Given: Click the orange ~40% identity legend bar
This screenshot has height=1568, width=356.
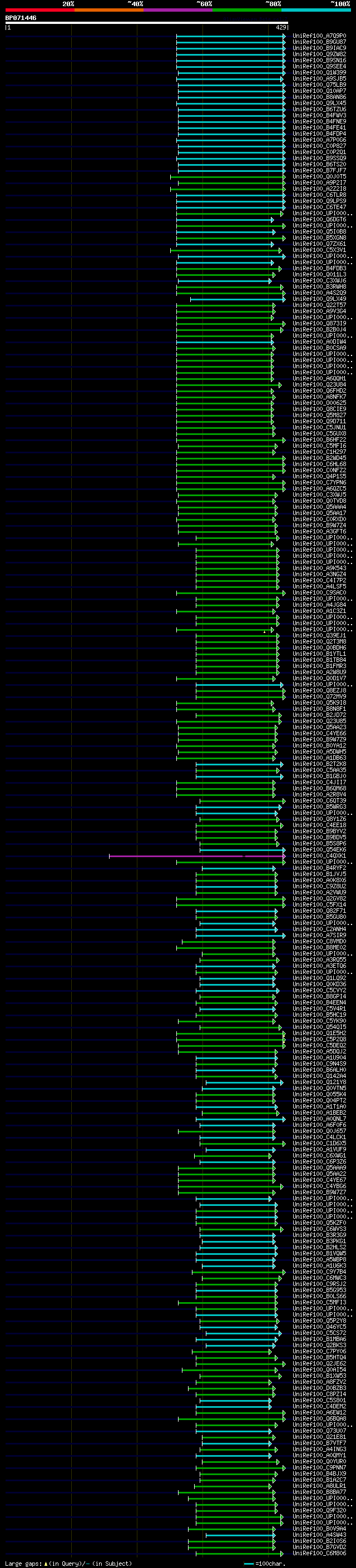Looking at the screenshot, I should click(109, 10).
